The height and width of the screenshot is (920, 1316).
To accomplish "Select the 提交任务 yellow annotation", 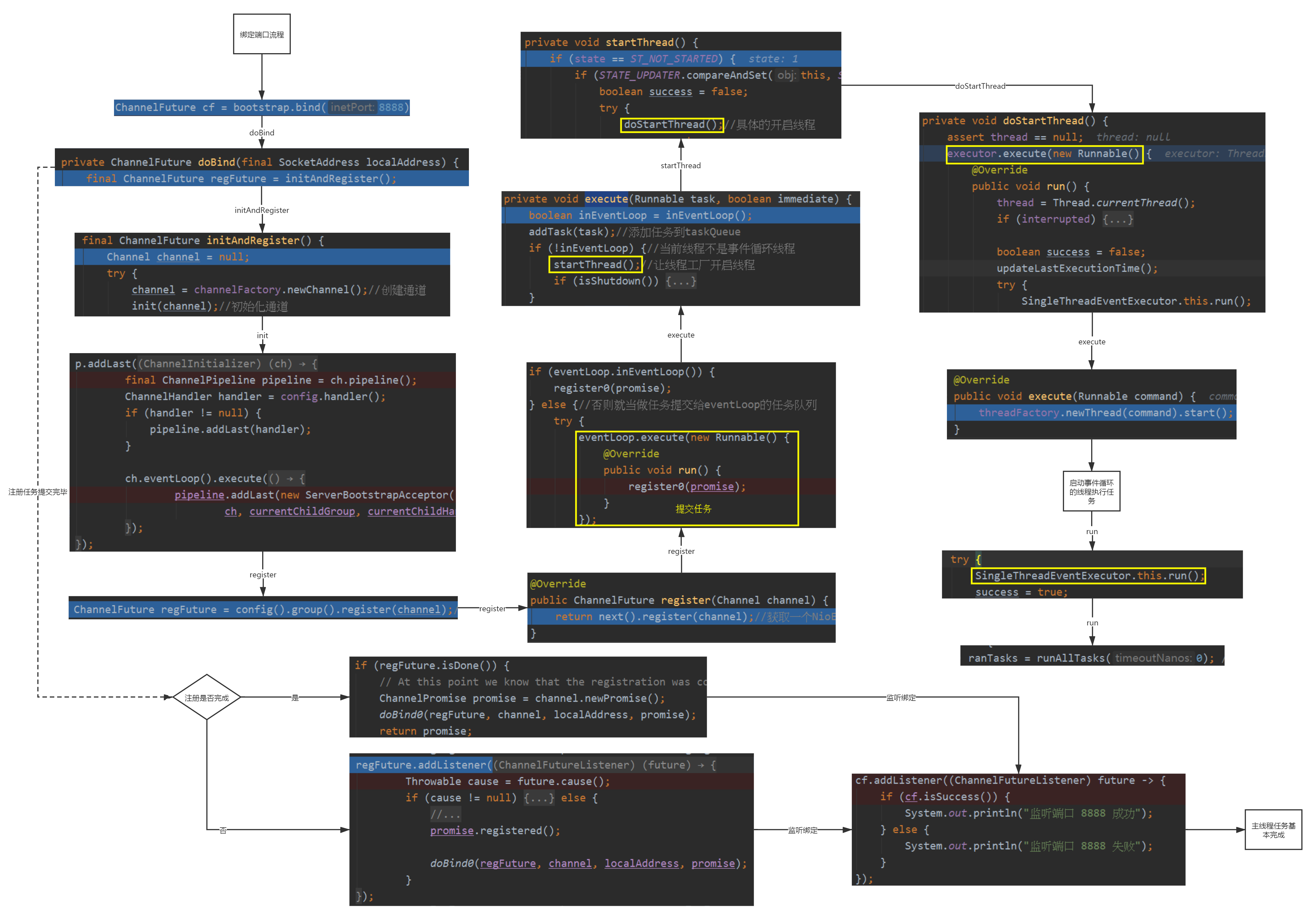I will tap(693, 508).
